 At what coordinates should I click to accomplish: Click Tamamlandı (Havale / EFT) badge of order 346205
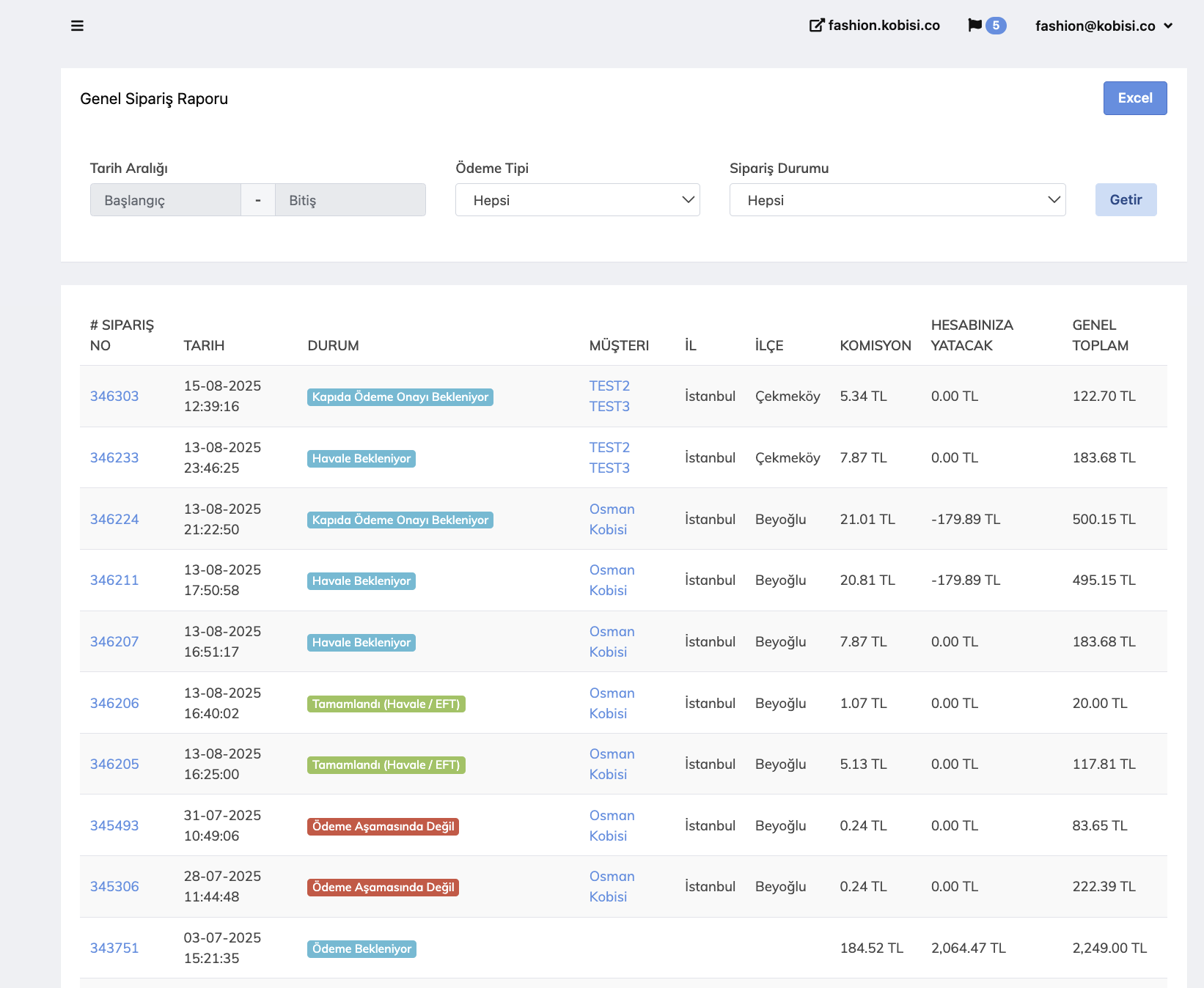click(x=386, y=765)
